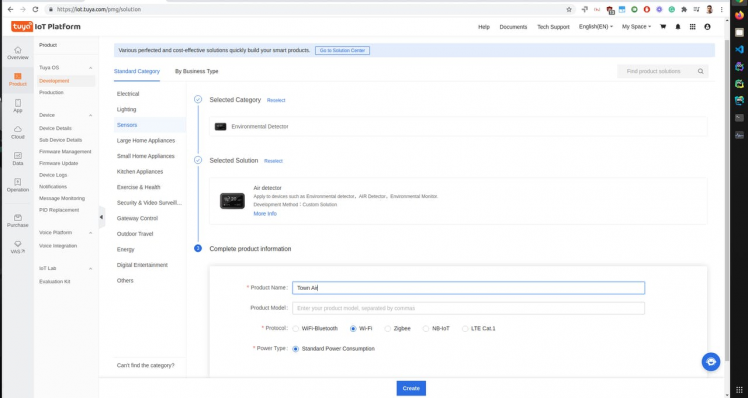Open the English(EN) language dropdown

click(596, 27)
